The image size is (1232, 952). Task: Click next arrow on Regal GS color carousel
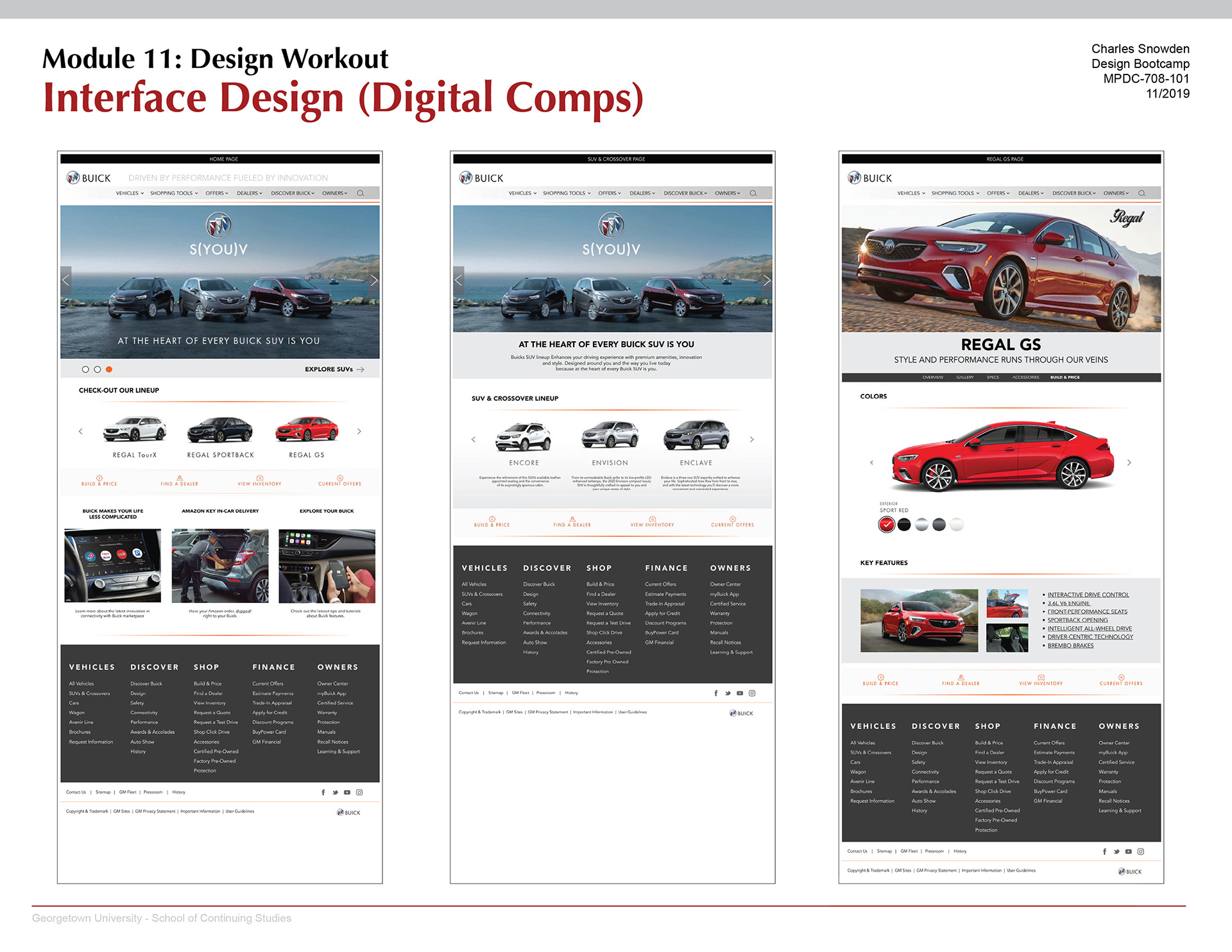point(1129,463)
